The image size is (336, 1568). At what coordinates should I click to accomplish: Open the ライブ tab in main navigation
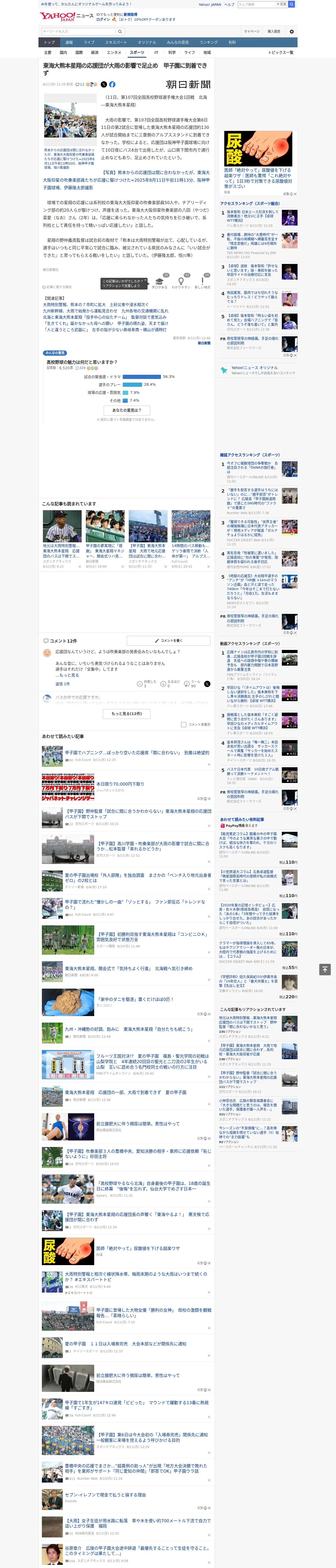tap(89, 43)
